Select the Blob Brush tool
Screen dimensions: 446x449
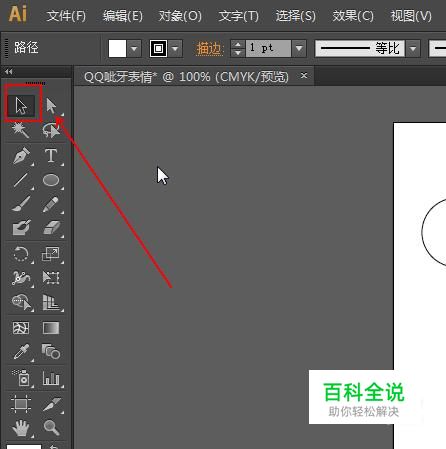pos(21,228)
